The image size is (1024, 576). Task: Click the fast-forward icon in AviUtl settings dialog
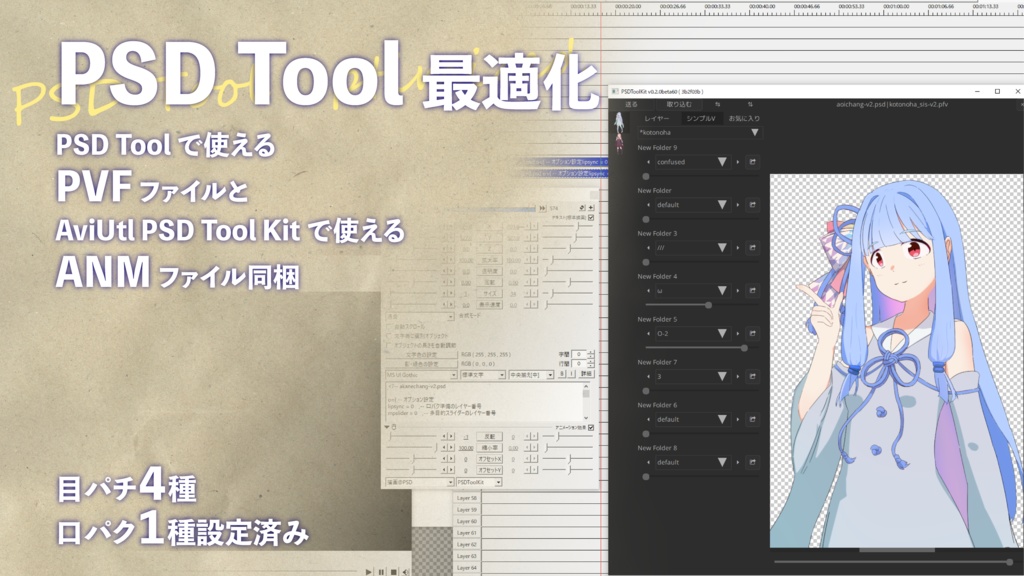coord(541,208)
